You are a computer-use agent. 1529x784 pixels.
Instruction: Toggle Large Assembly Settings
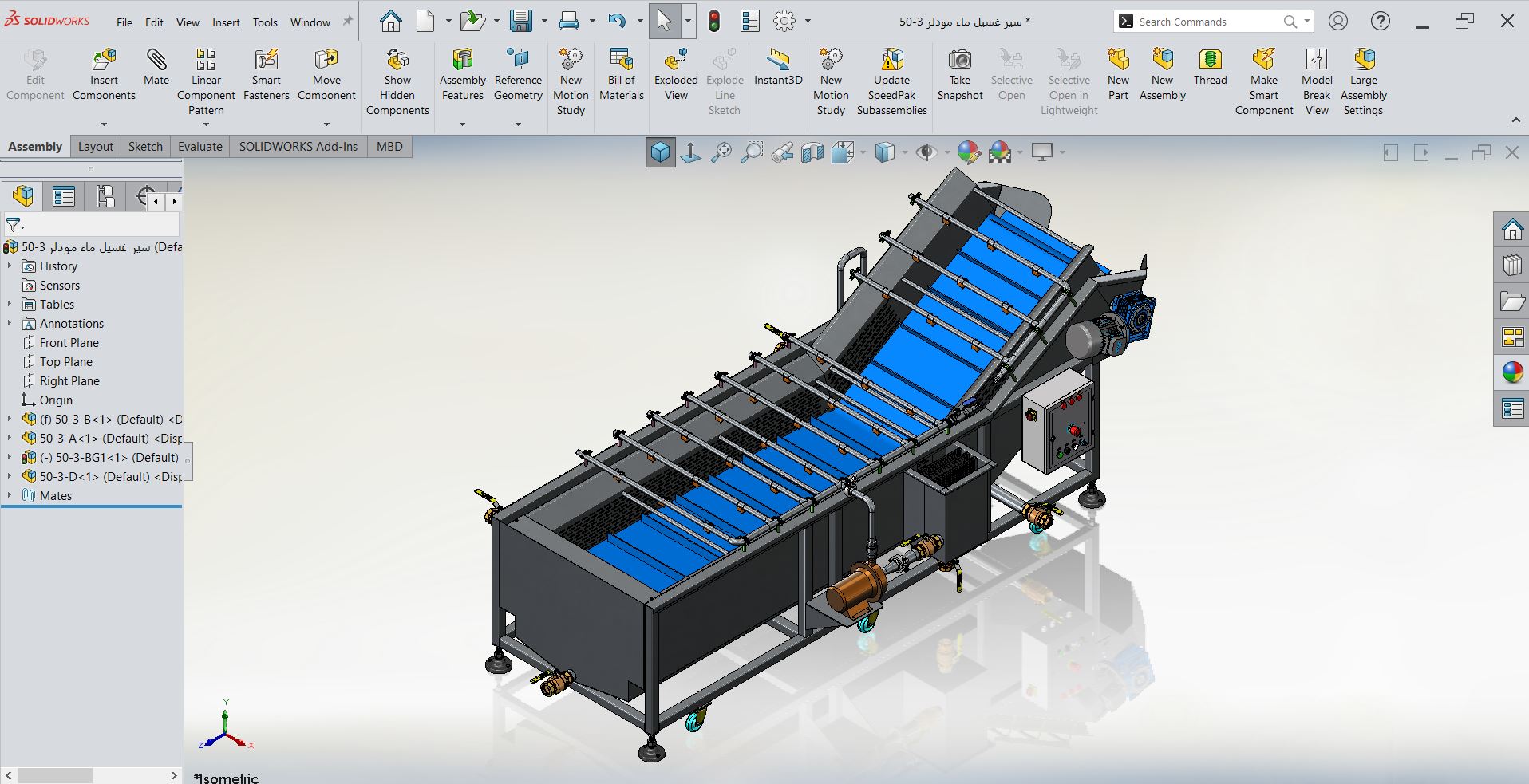click(1364, 81)
